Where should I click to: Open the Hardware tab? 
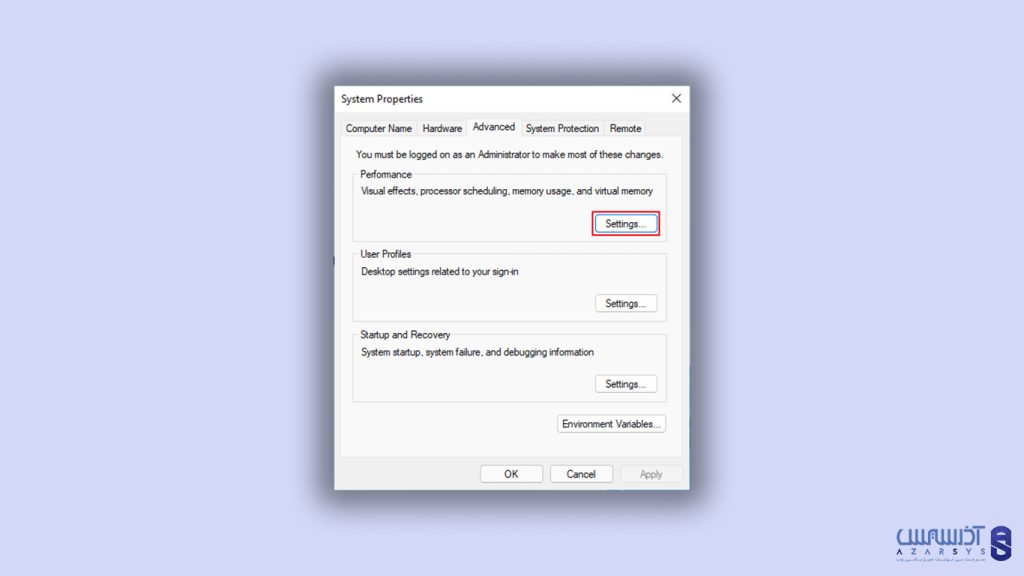442,128
